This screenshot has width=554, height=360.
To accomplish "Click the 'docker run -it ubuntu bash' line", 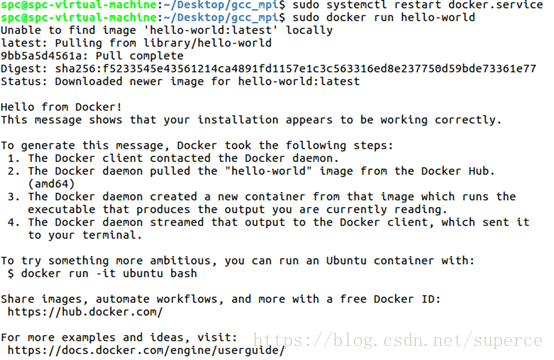I will pos(102,273).
